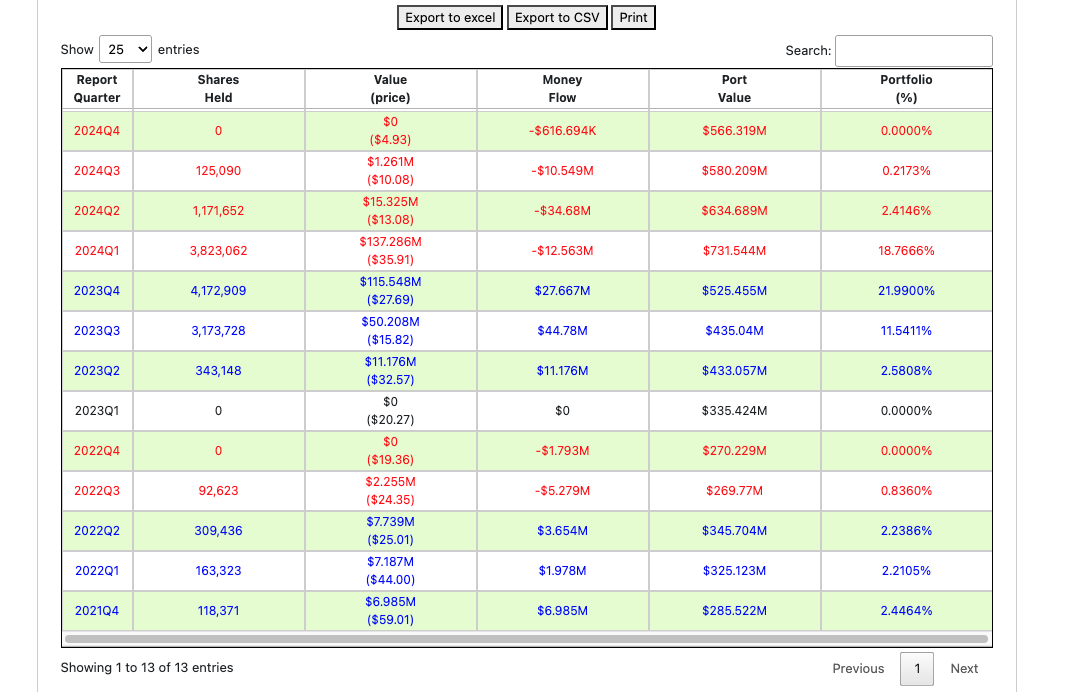Image resolution: width=1066 pixels, height=692 pixels.
Task: Select page 1 in pagination
Action: [x=916, y=669]
